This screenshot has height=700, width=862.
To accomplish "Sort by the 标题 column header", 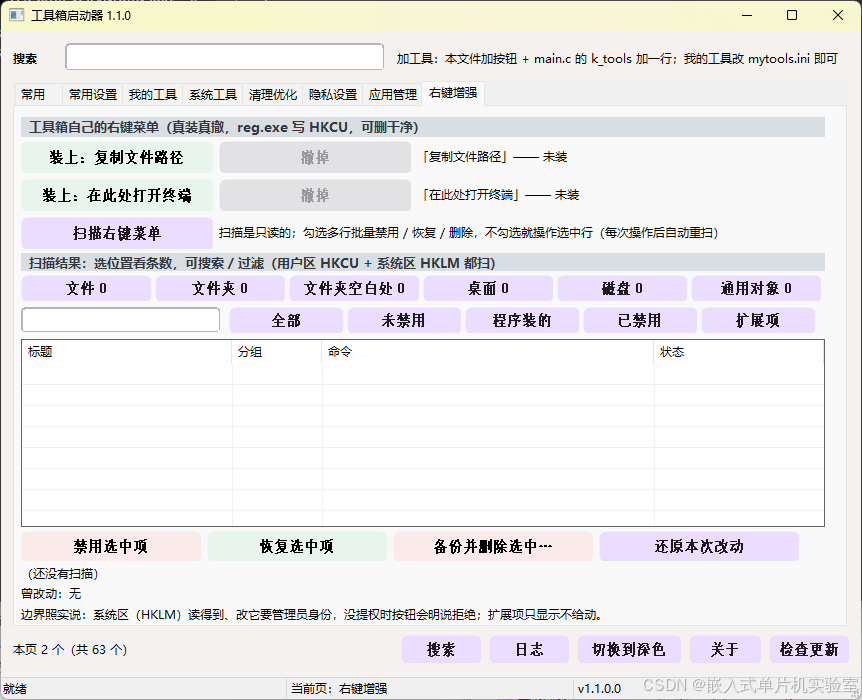I will coord(127,352).
